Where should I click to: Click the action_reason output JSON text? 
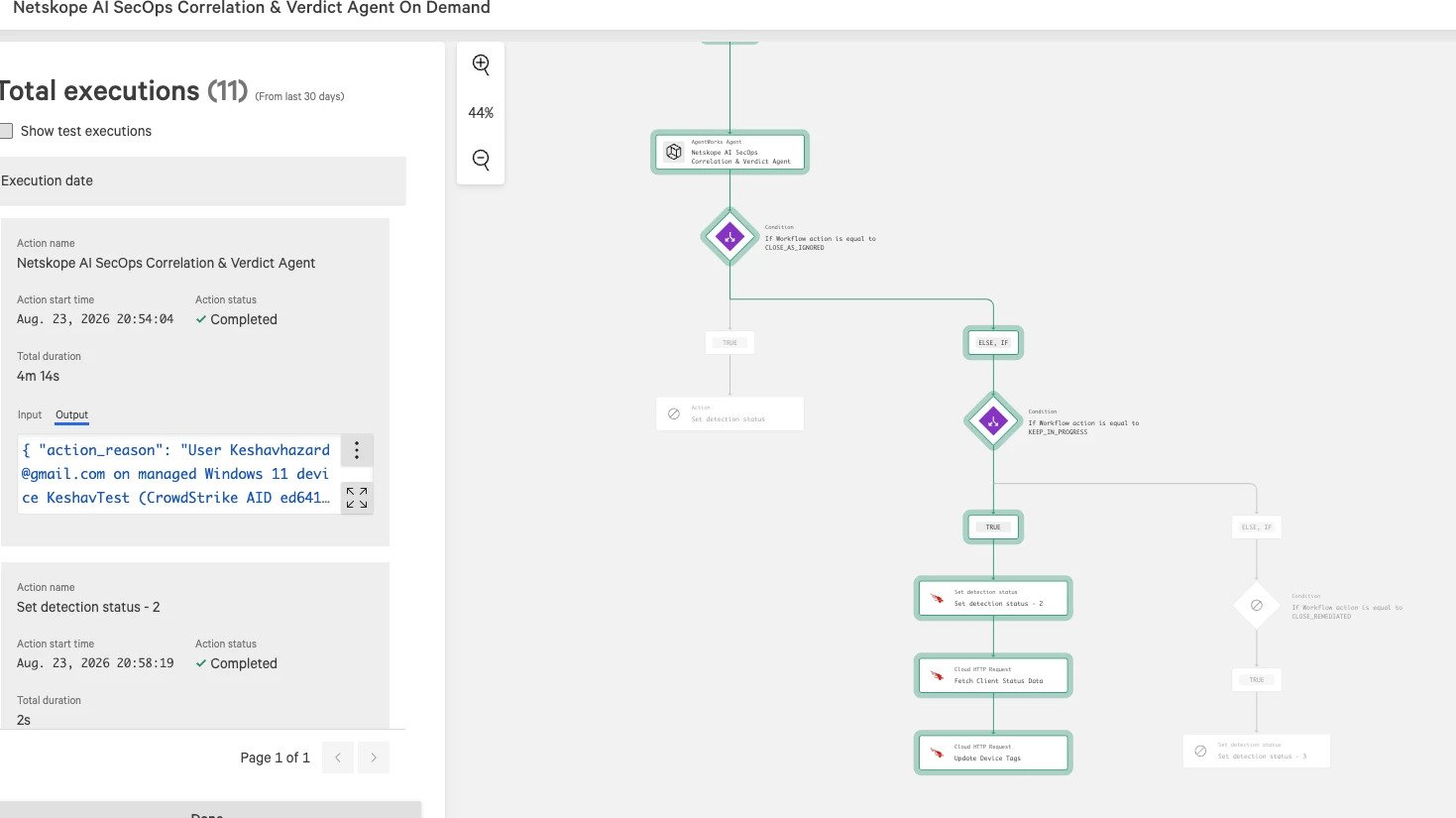click(176, 474)
